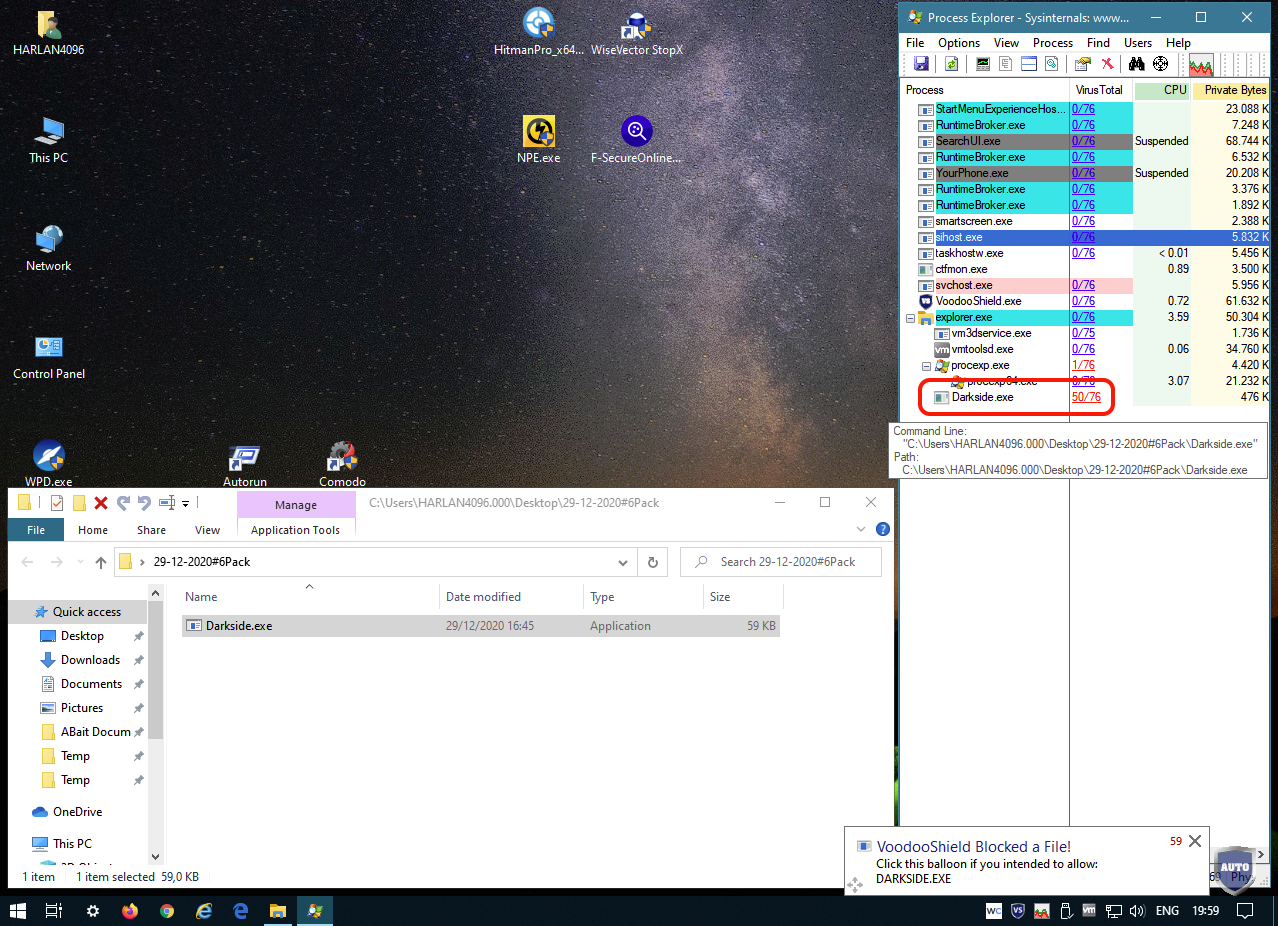Image resolution: width=1278 pixels, height=926 pixels.
Task: Open the Users menu in Process Explorer
Action: tap(1138, 43)
